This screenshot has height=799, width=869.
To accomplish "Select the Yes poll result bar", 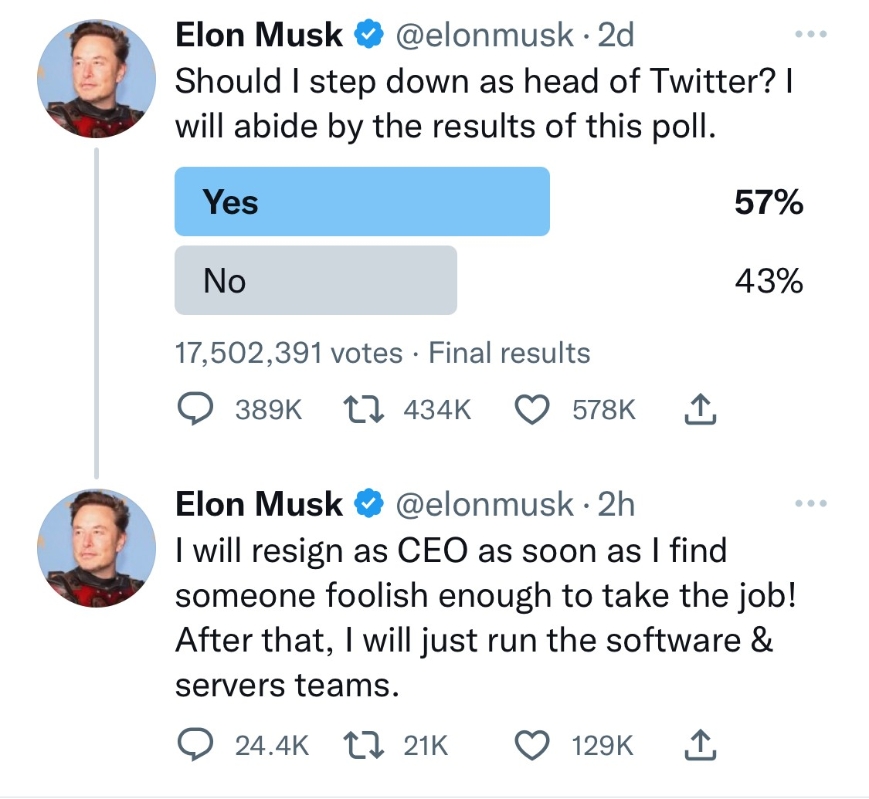I will coord(362,202).
